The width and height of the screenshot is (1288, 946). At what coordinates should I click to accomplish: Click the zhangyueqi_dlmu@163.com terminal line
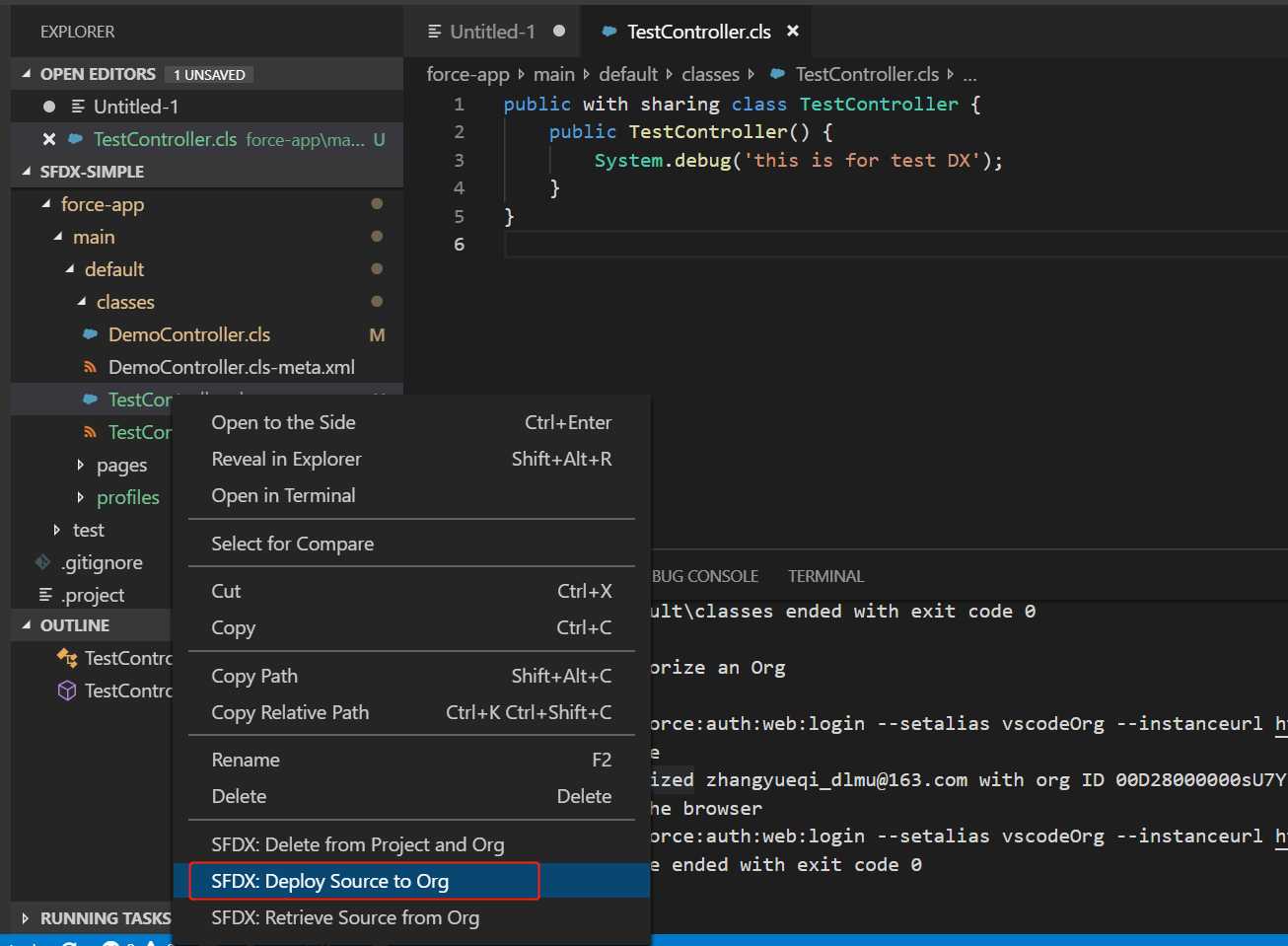tap(968, 779)
